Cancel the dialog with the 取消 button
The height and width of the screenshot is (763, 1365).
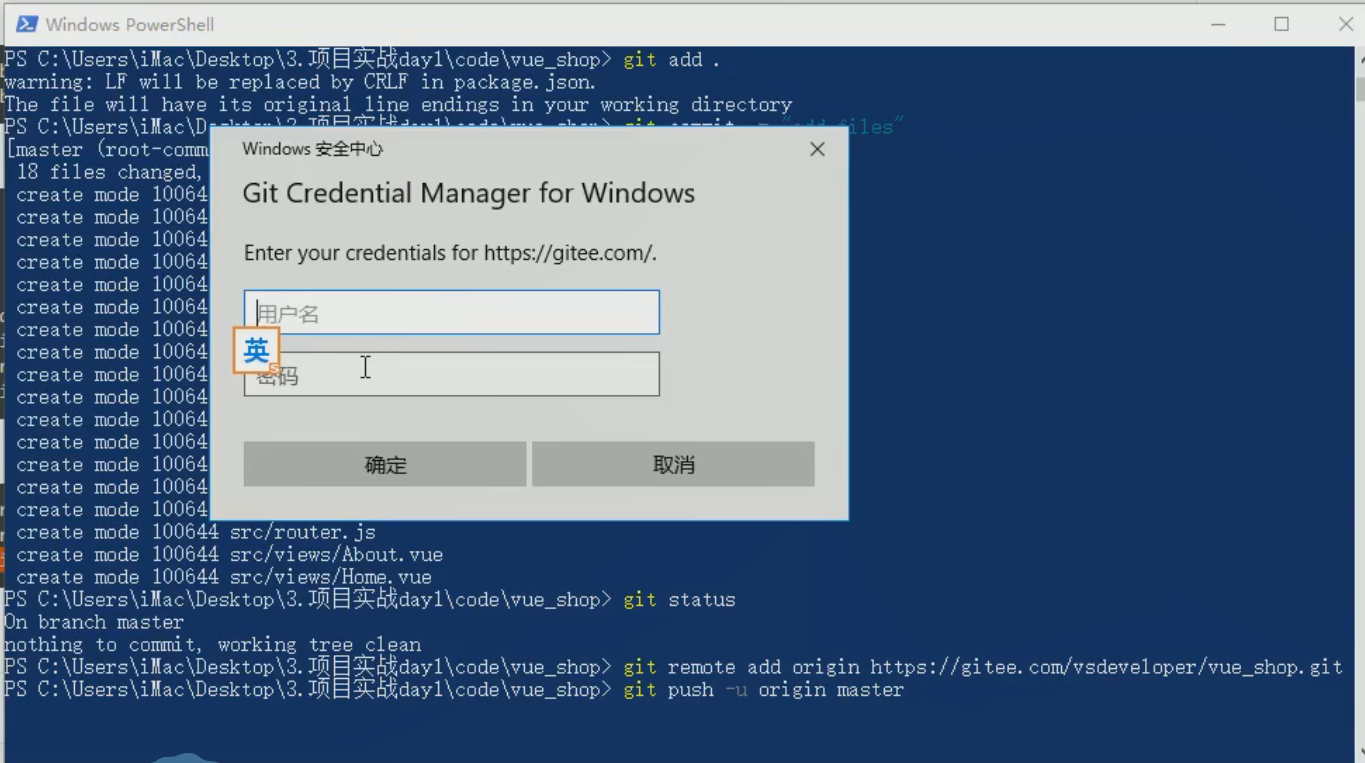[x=673, y=464]
